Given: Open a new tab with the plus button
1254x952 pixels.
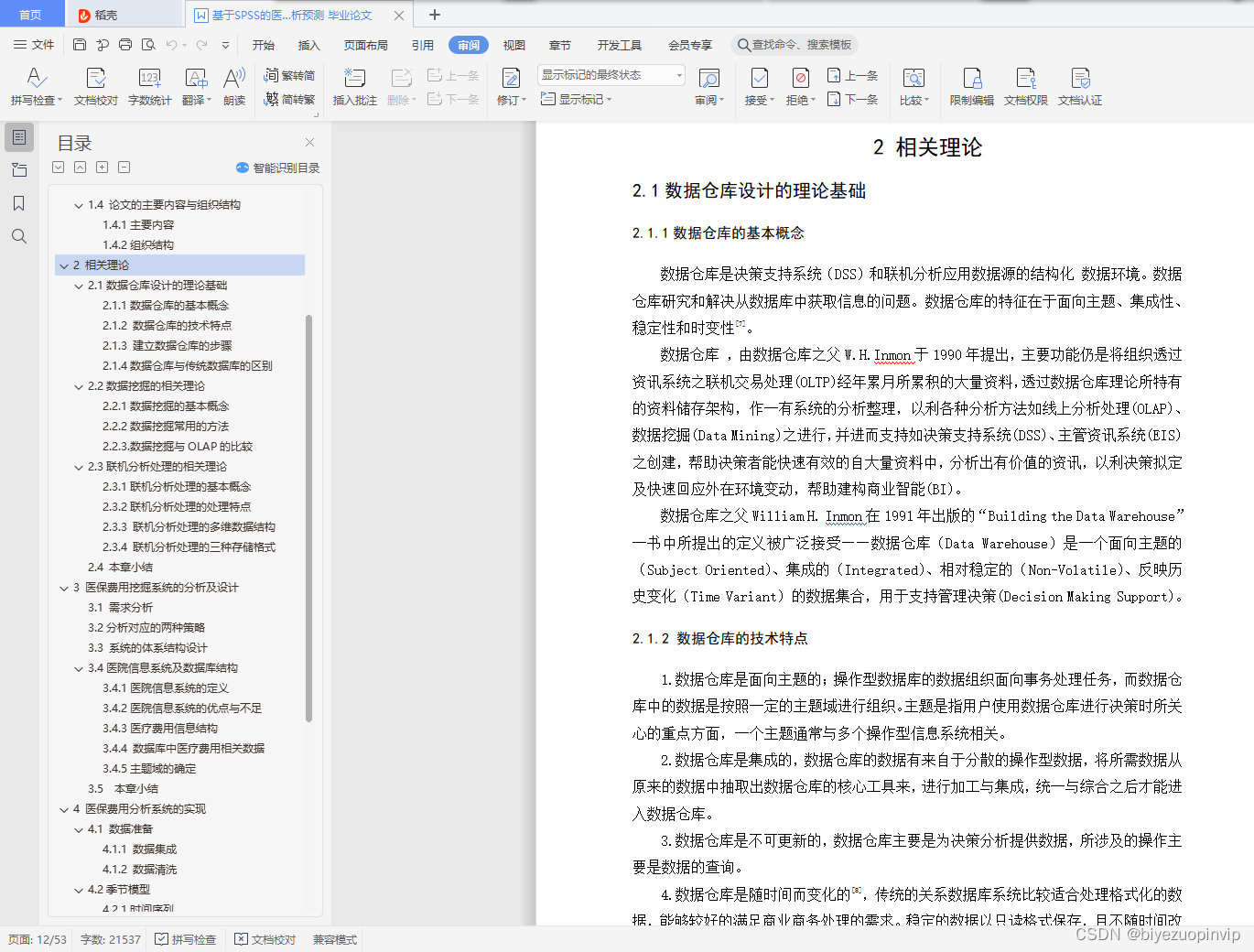Looking at the screenshot, I should click(435, 15).
